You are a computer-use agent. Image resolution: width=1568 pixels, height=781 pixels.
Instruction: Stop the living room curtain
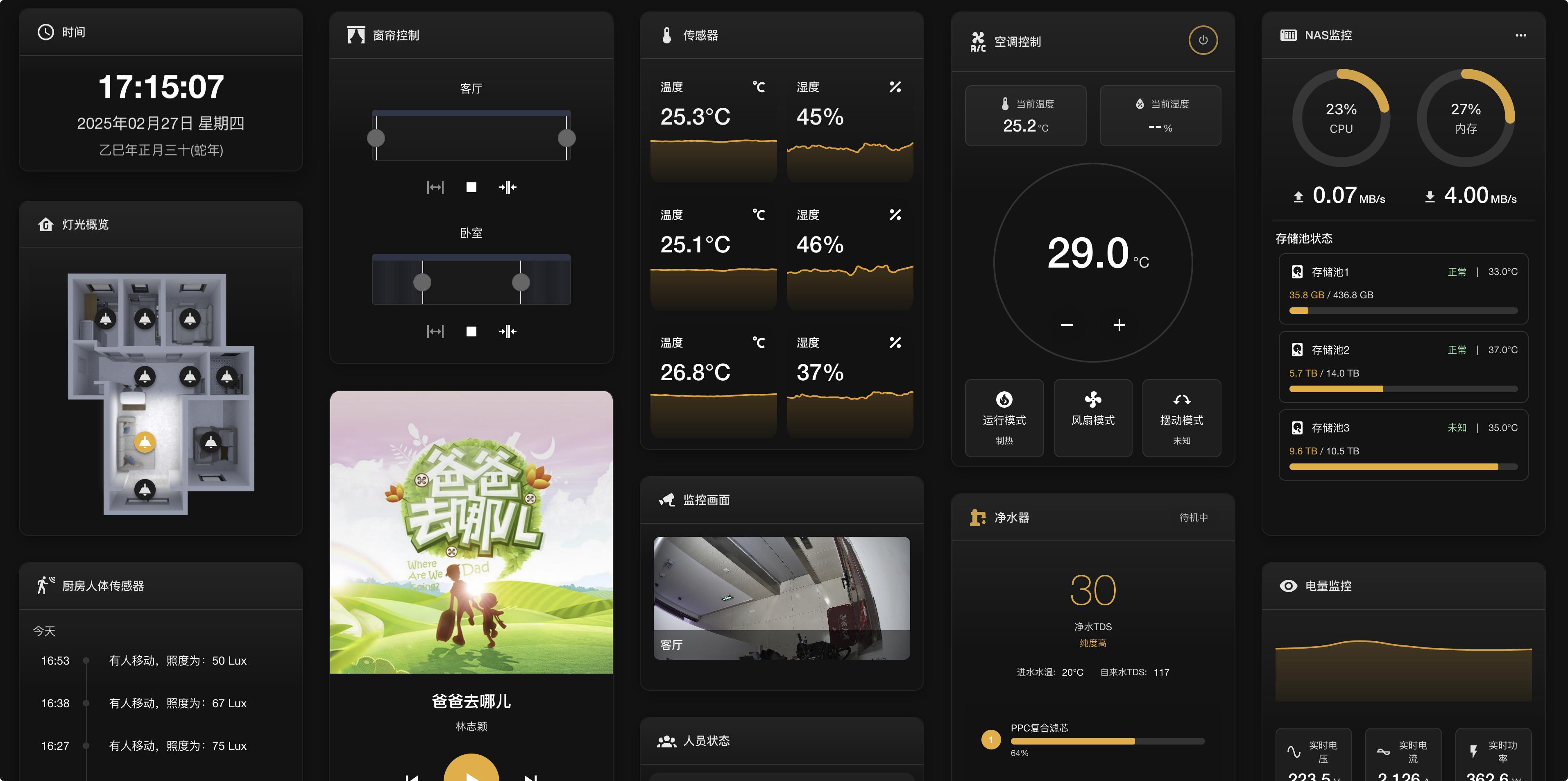coord(471,187)
